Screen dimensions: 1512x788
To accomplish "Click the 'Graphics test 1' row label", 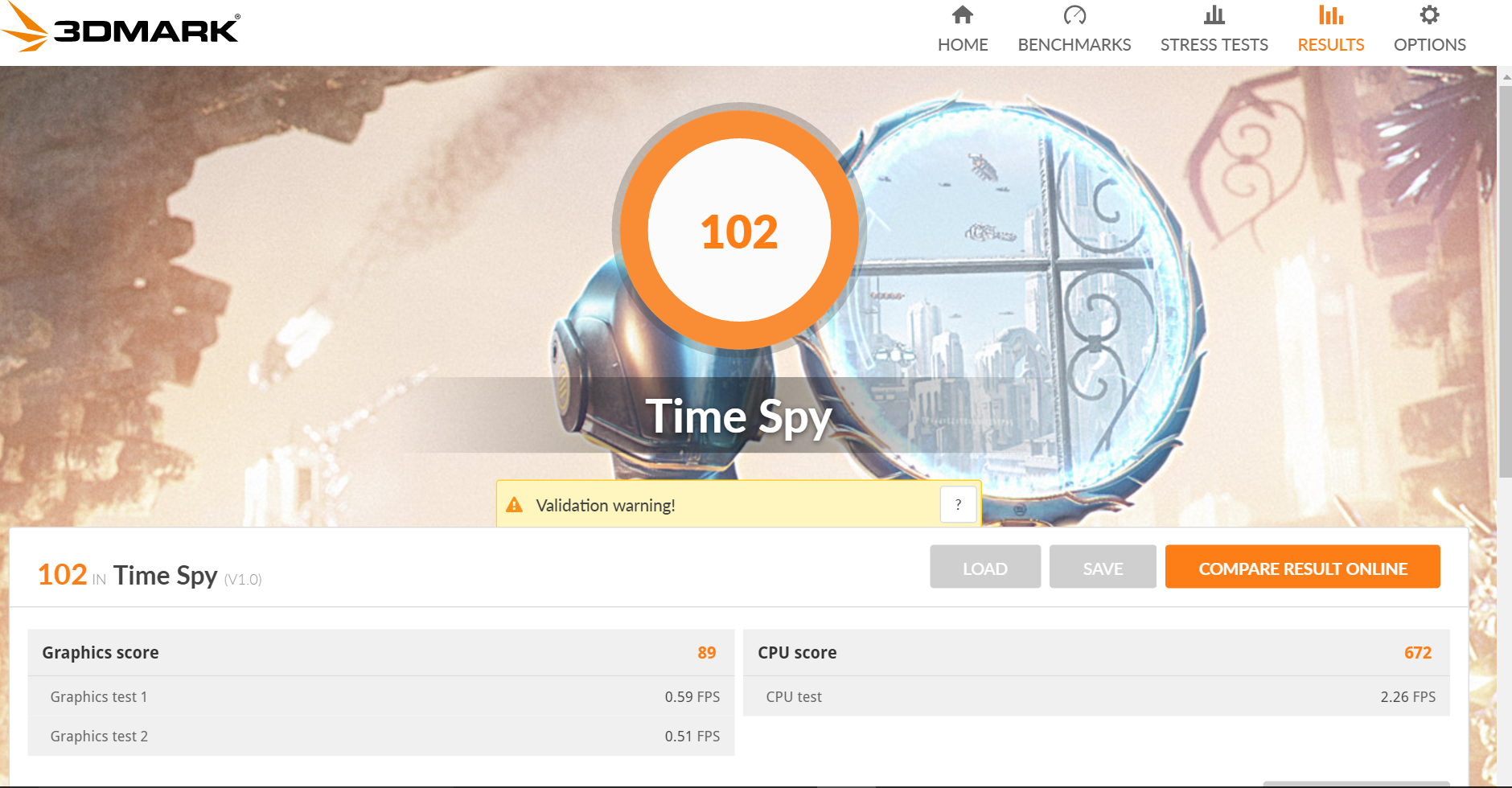I will (x=99, y=697).
